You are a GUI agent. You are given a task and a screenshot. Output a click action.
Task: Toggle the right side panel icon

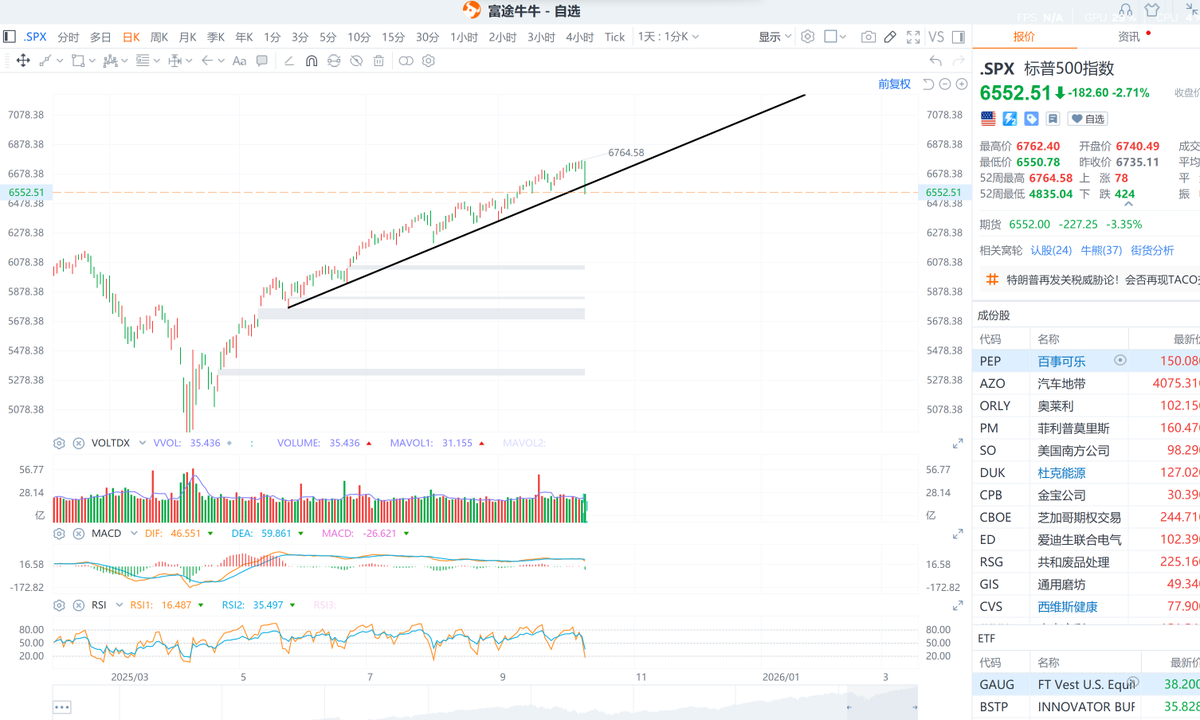click(959, 37)
